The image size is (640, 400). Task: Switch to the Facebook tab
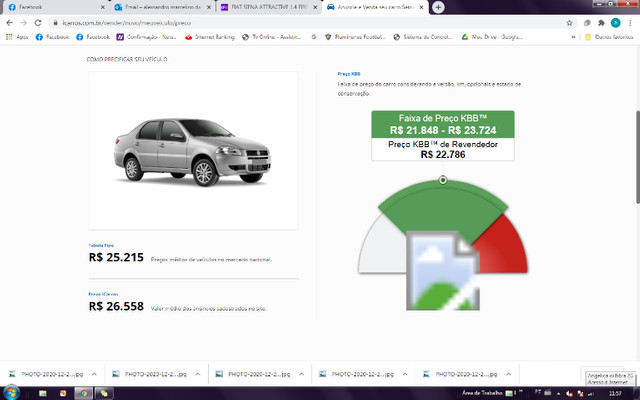pyautogui.click(x=55, y=7)
